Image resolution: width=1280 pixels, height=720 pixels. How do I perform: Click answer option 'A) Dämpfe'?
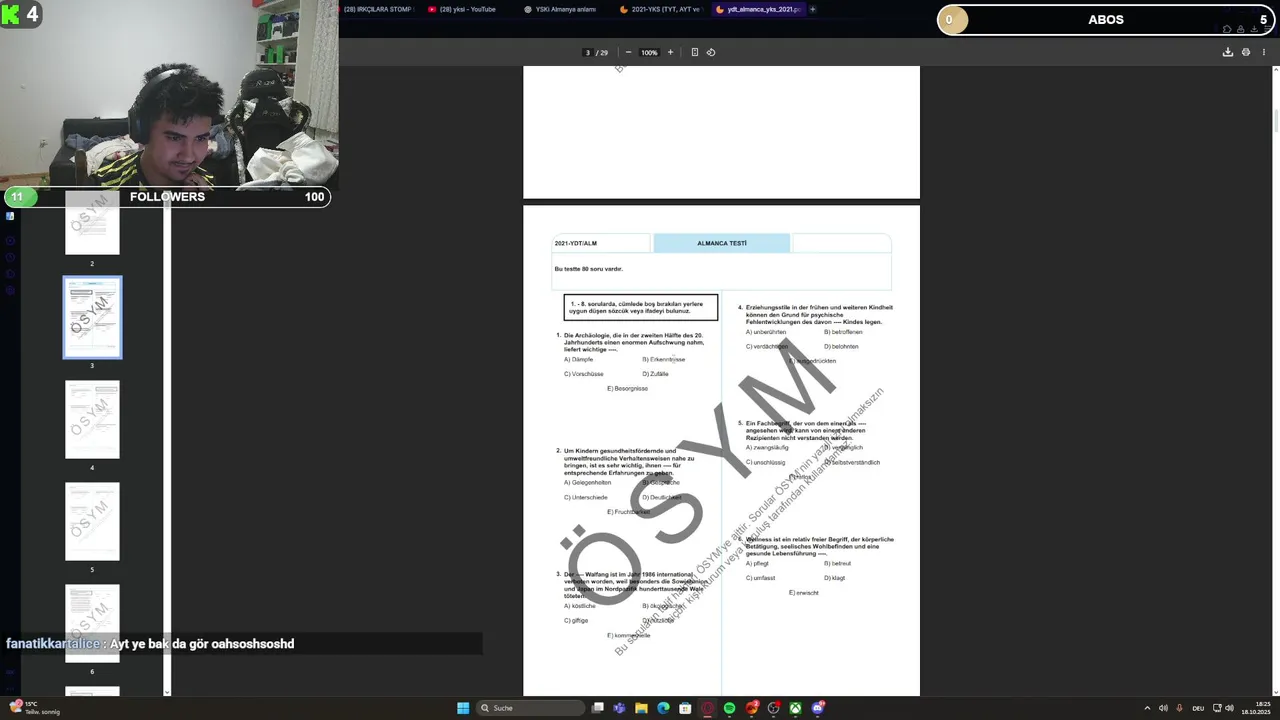pyautogui.click(x=578, y=359)
